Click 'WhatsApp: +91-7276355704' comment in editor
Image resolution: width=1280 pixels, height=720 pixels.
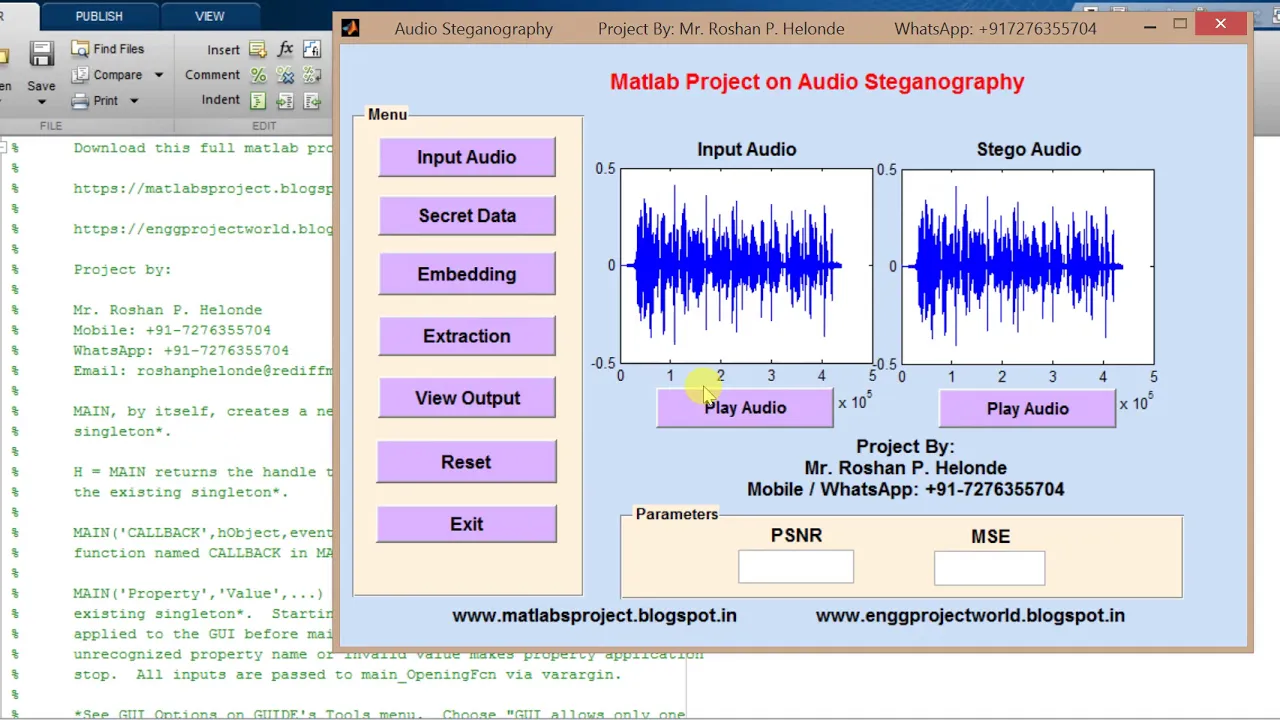tap(180, 350)
